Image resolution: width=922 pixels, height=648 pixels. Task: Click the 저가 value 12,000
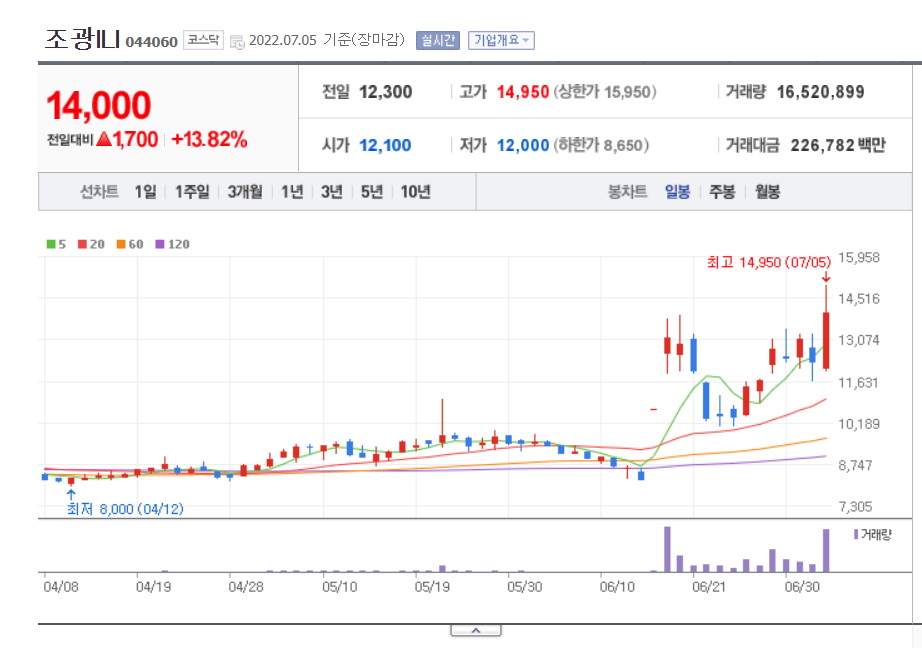click(x=523, y=145)
